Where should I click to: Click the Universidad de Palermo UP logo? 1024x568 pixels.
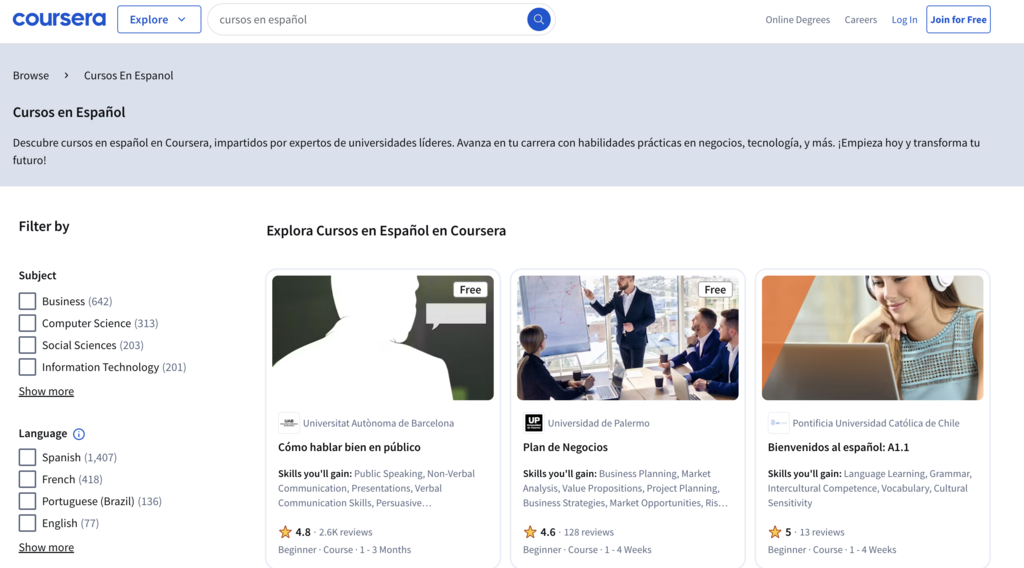[534, 423]
